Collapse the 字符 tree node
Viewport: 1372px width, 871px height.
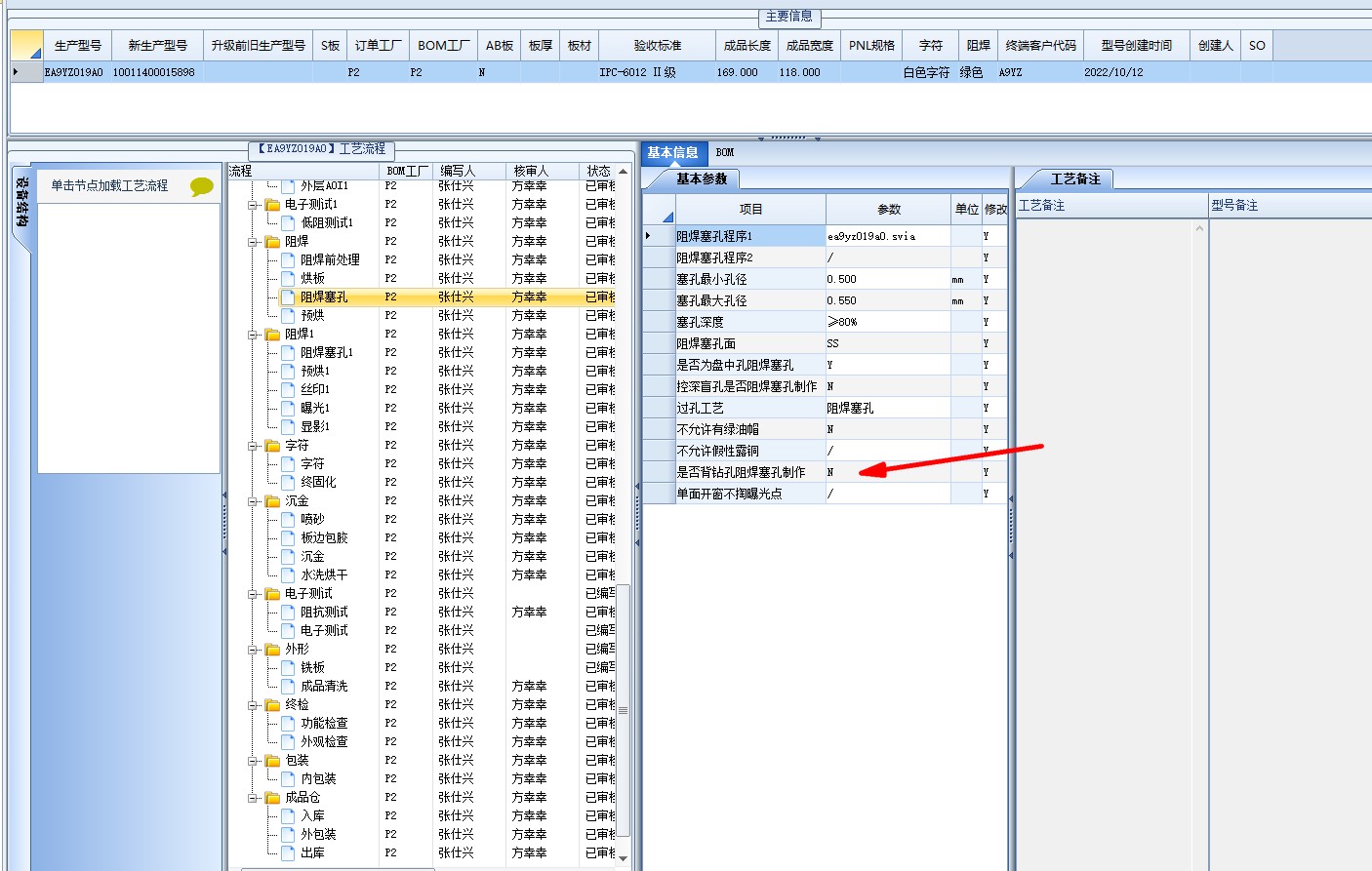click(253, 446)
